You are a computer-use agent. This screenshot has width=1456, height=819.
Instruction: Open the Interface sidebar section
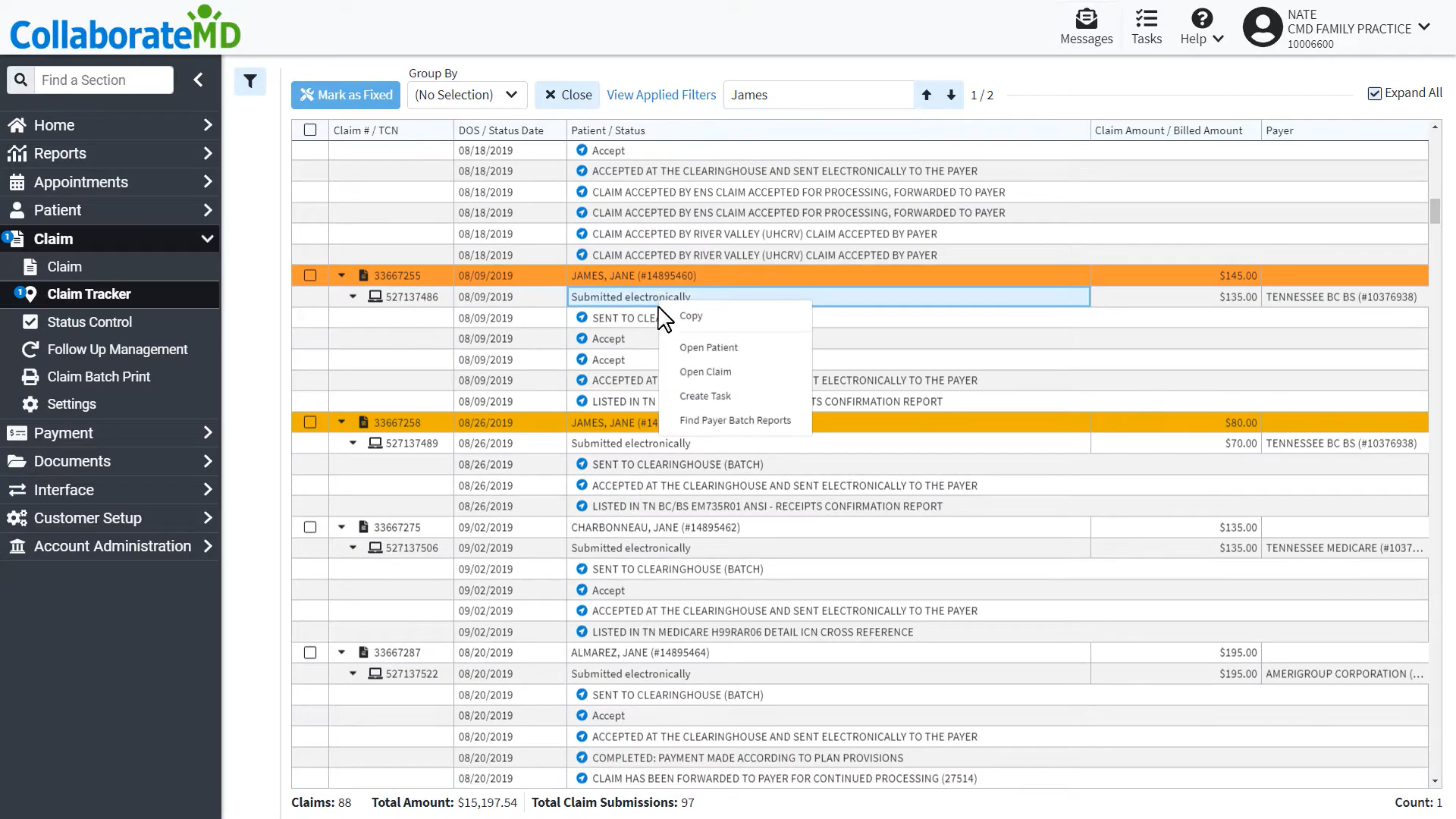click(x=110, y=490)
